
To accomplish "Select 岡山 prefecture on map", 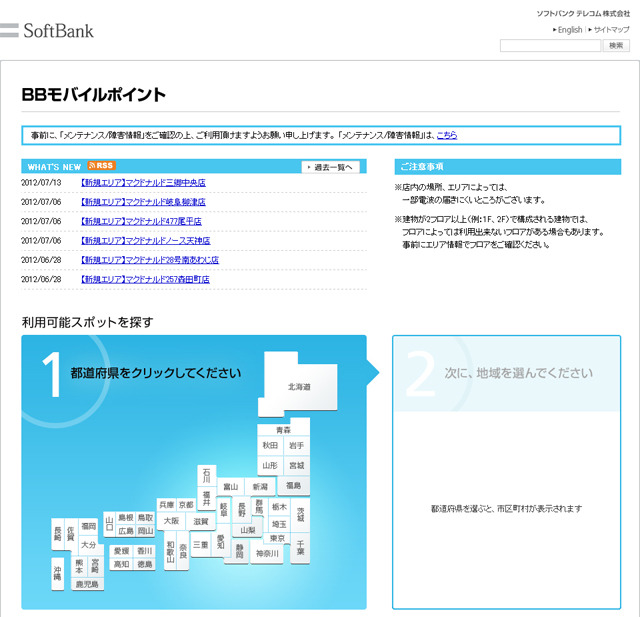I will [x=145, y=531].
